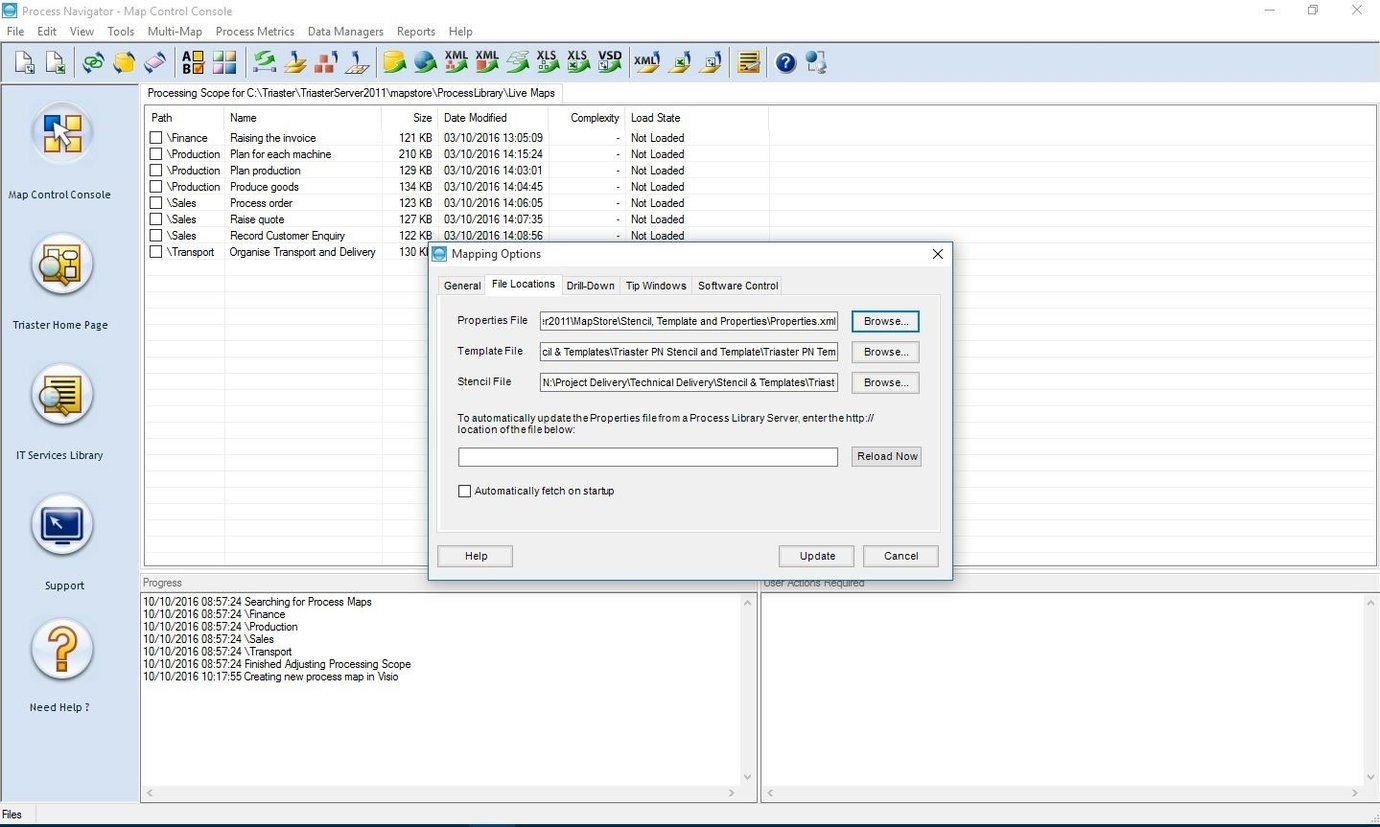Click the blue Help question mark toolbar icon
This screenshot has height=827, width=1380.
click(x=784, y=62)
